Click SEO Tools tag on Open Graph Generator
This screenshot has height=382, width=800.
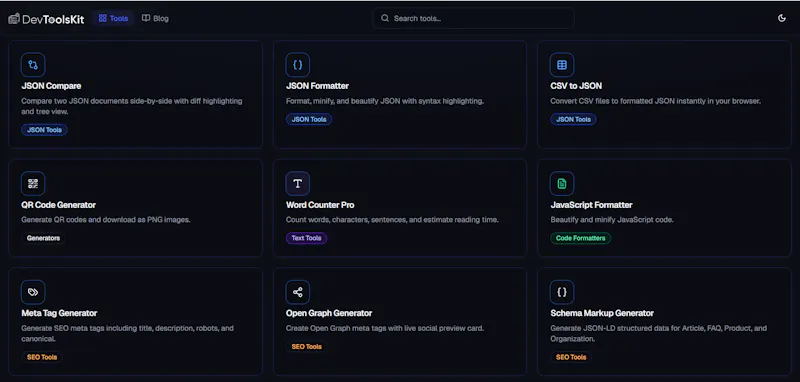306,347
